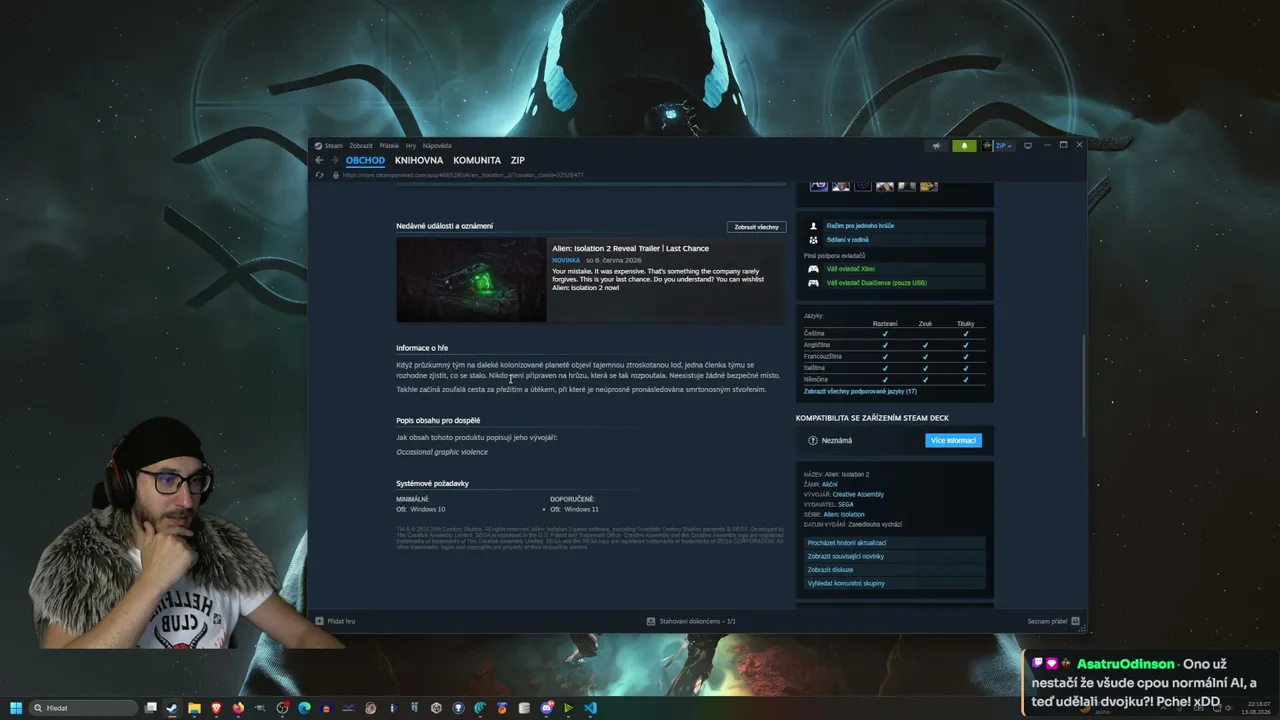Open Alien: Isolation 2 Reveal Trailer announcement title
1280x720 pixels.
[630, 248]
